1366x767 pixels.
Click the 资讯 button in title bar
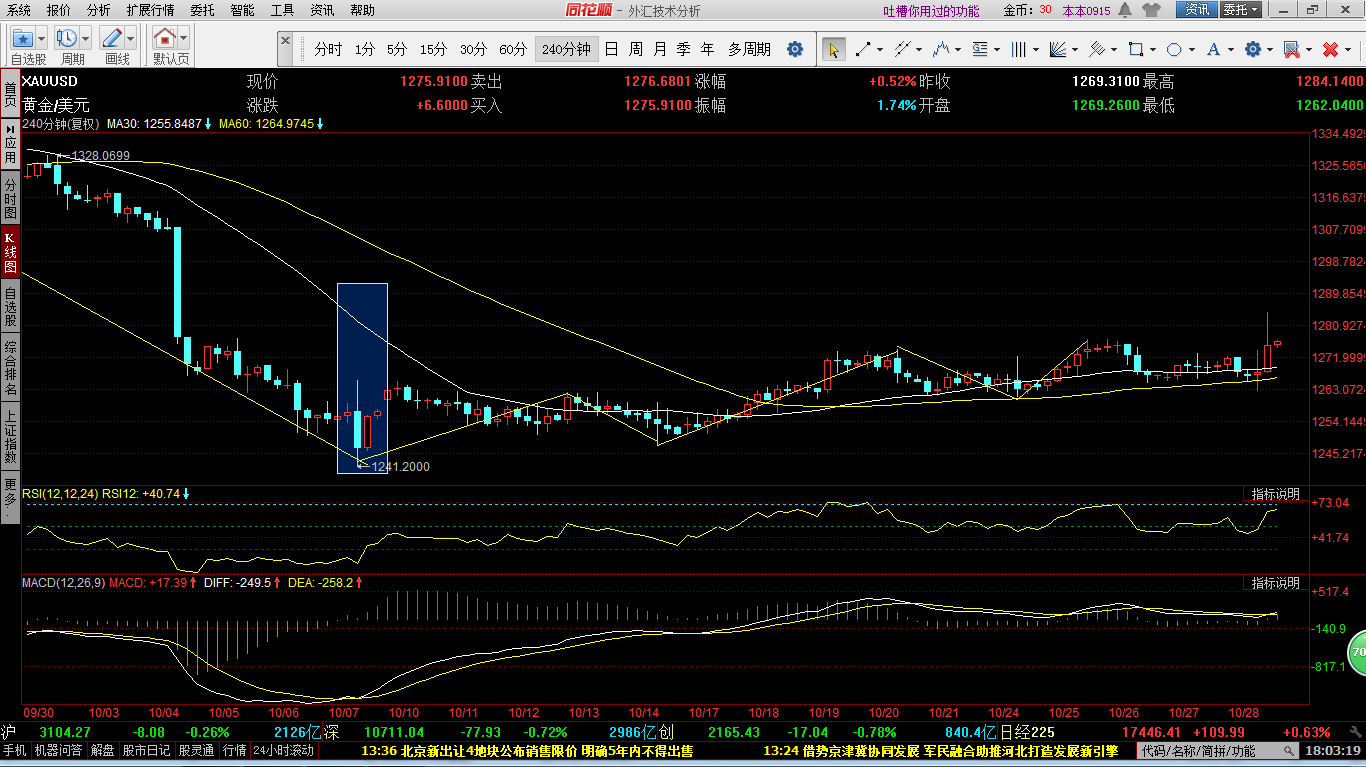coord(1196,10)
